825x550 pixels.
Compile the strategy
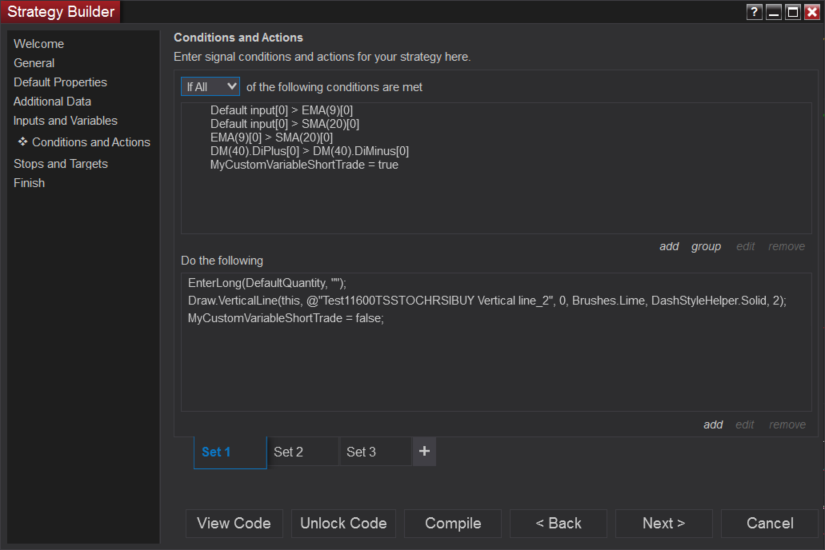[x=453, y=523]
